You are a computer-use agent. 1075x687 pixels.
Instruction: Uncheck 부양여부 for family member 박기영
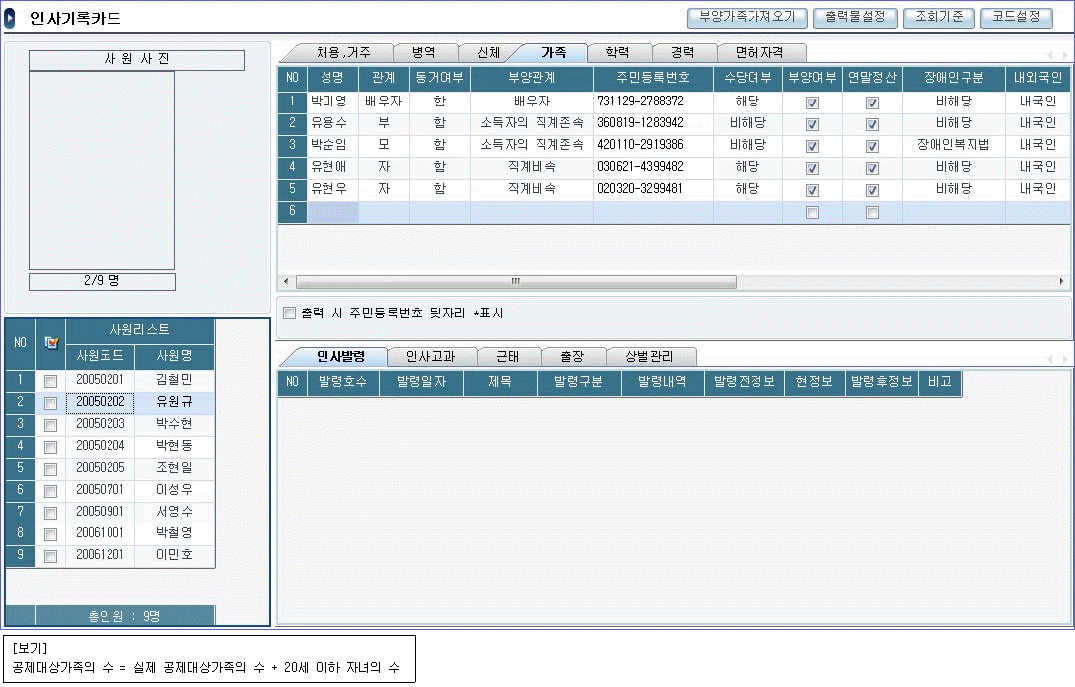(812, 102)
